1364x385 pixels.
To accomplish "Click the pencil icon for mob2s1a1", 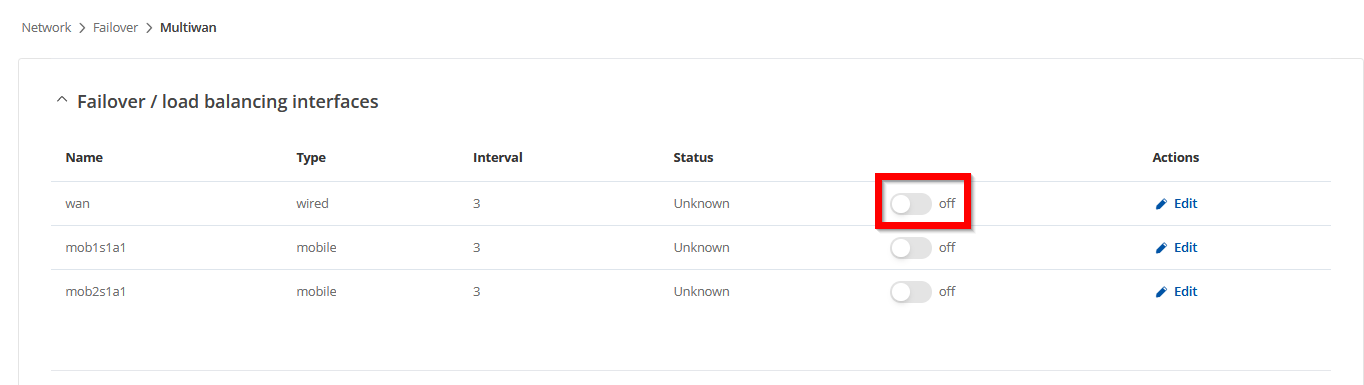I will (x=1161, y=292).
